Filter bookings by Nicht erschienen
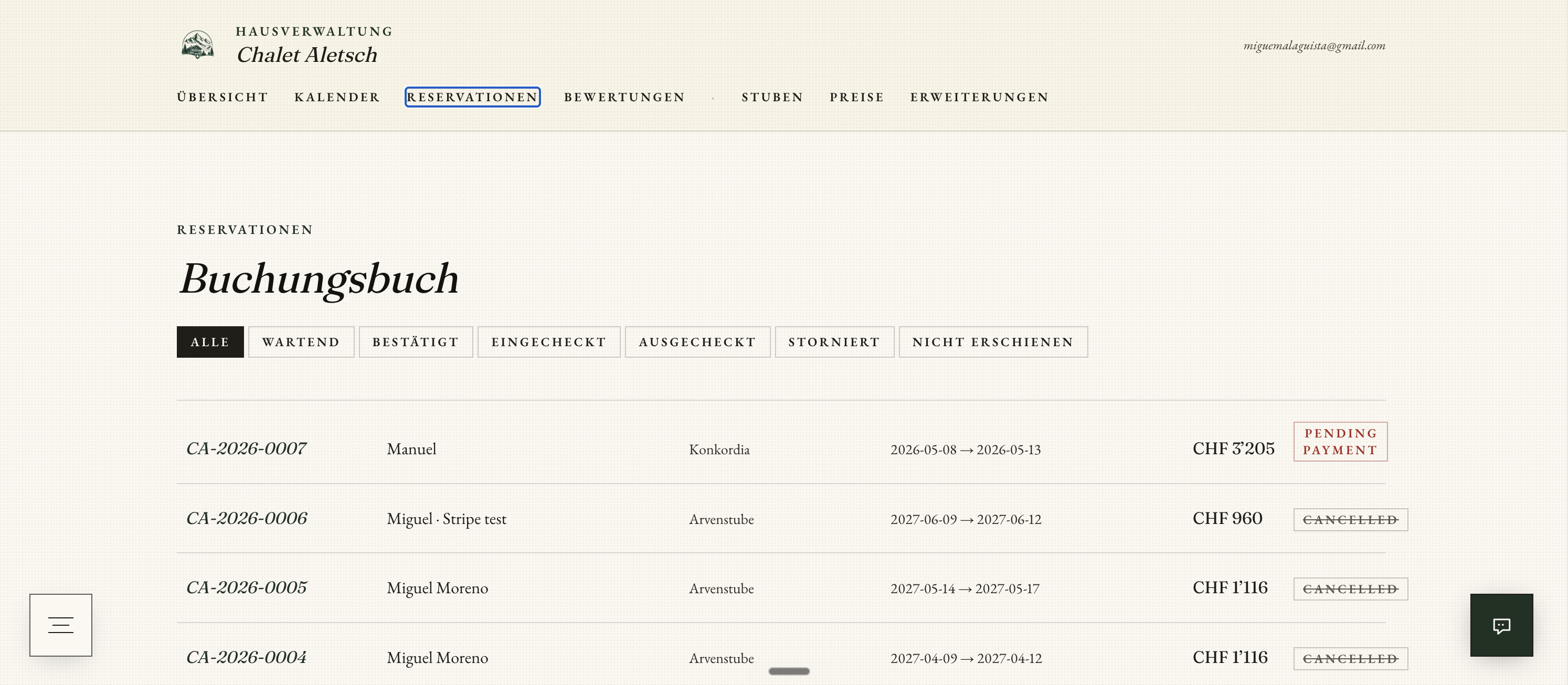 coord(993,342)
